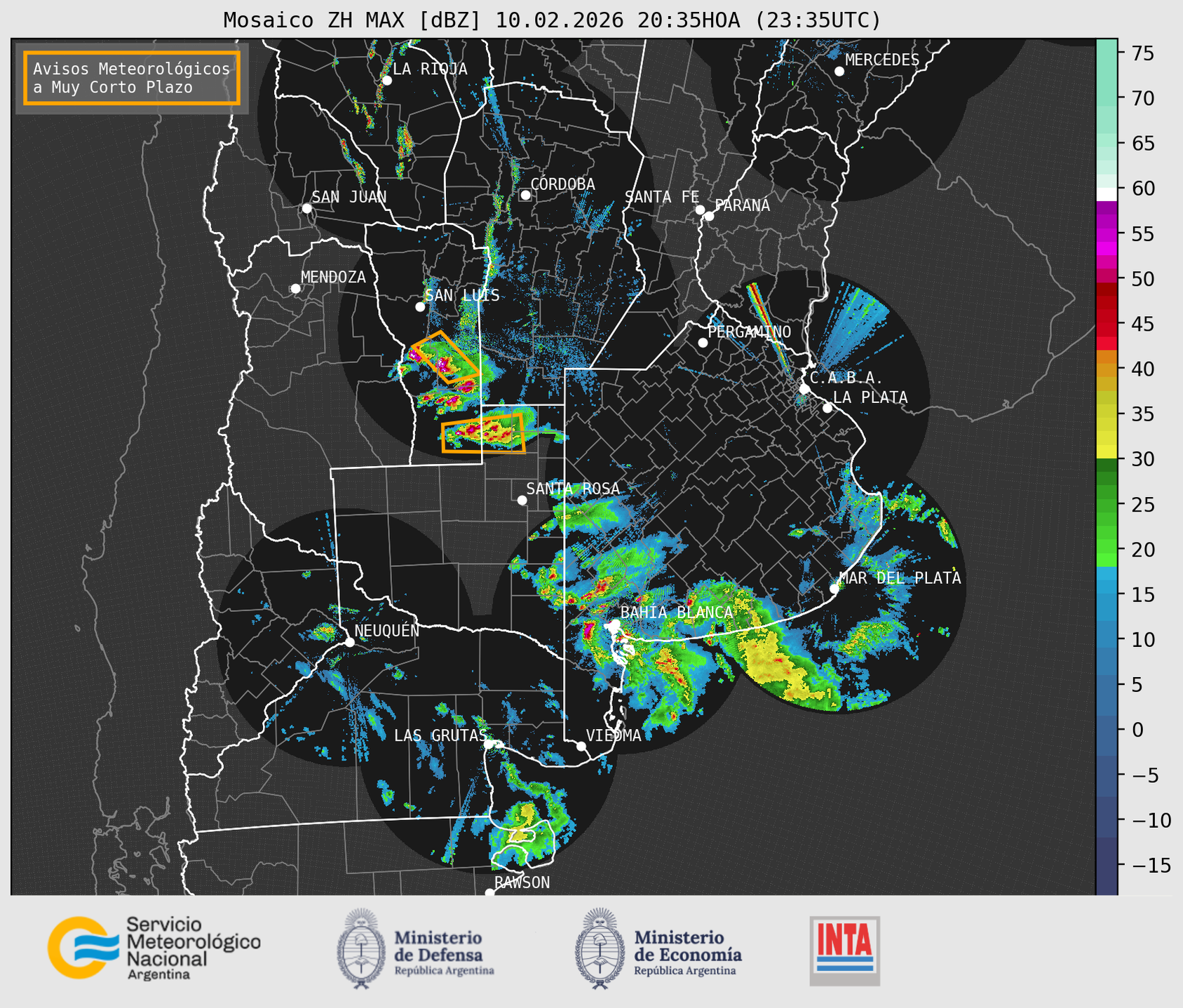
Task: Click the San Luis city marker dot
Action: 420,307
